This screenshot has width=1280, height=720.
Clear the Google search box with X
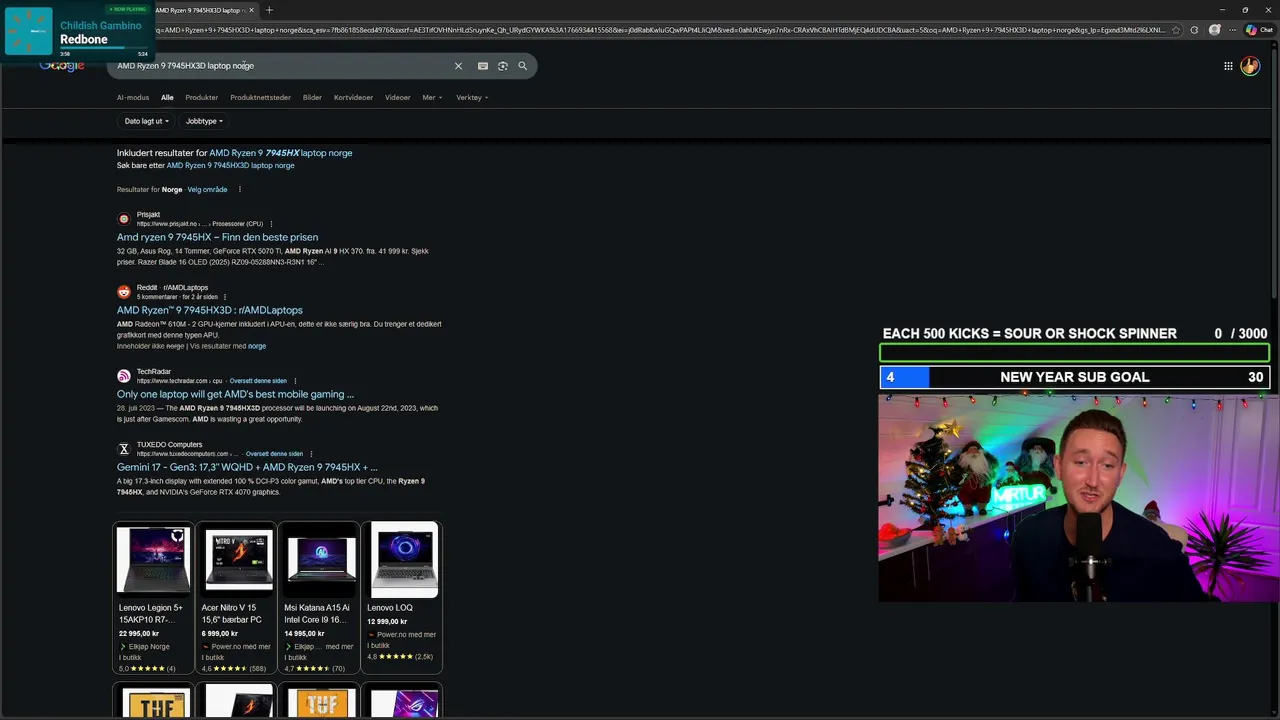pos(458,66)
